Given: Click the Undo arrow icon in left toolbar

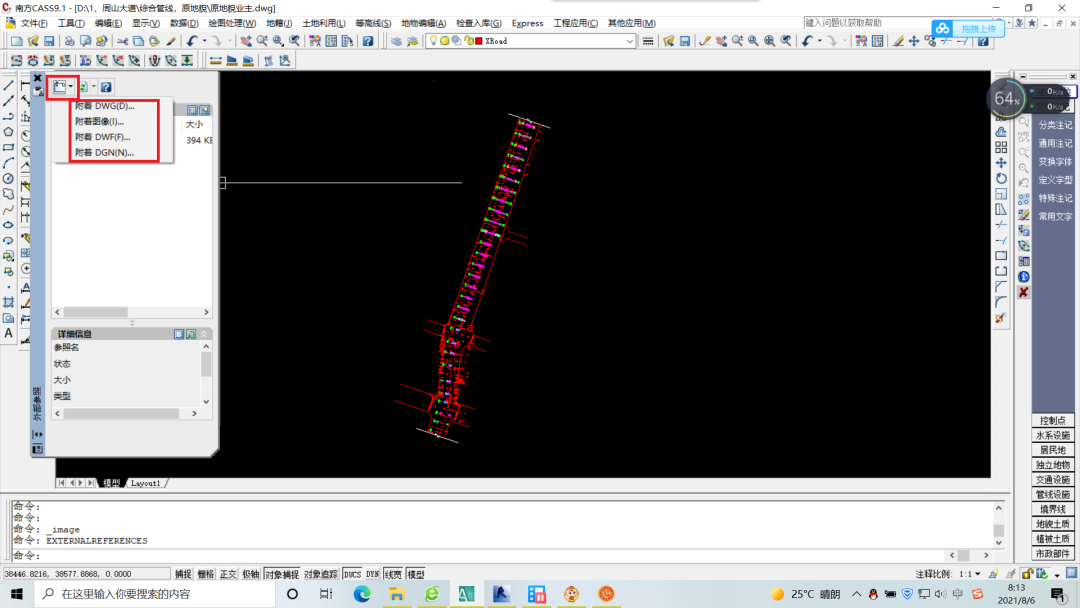Looking at the screenshot, I should coord(191,41).
